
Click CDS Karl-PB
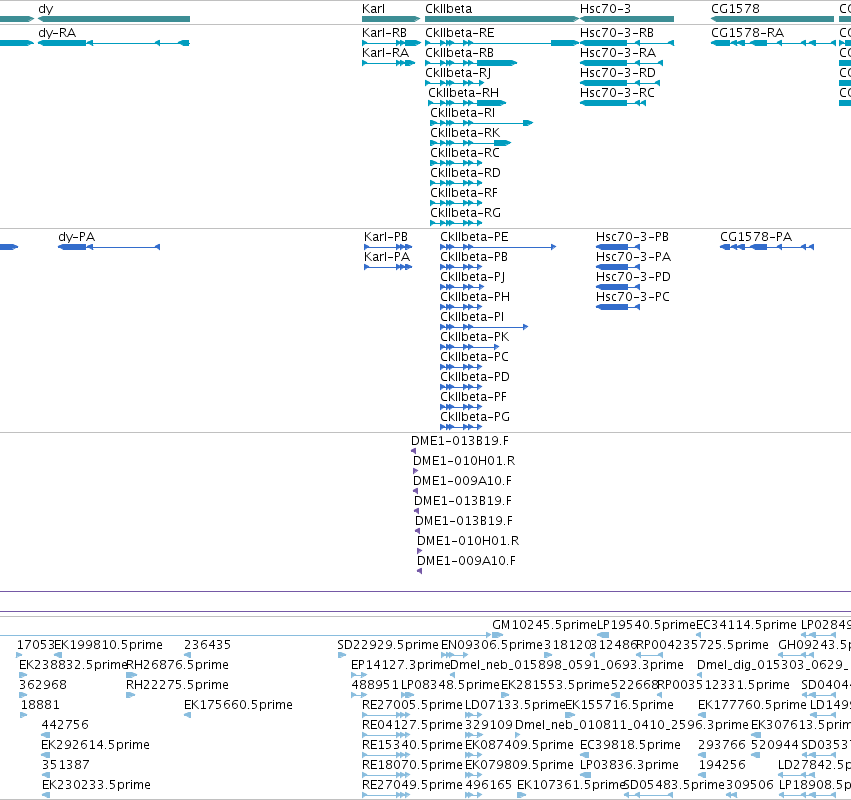[386, 237]
